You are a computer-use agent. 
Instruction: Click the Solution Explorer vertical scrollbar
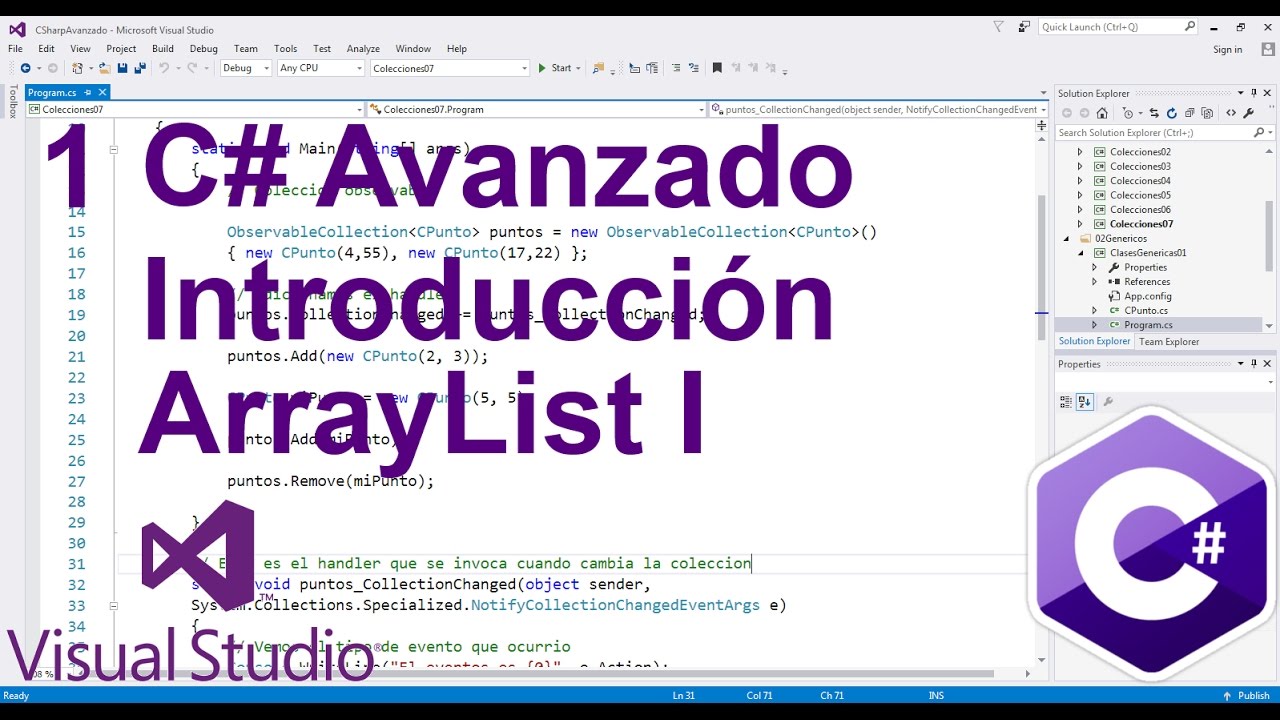point(1269,238)
